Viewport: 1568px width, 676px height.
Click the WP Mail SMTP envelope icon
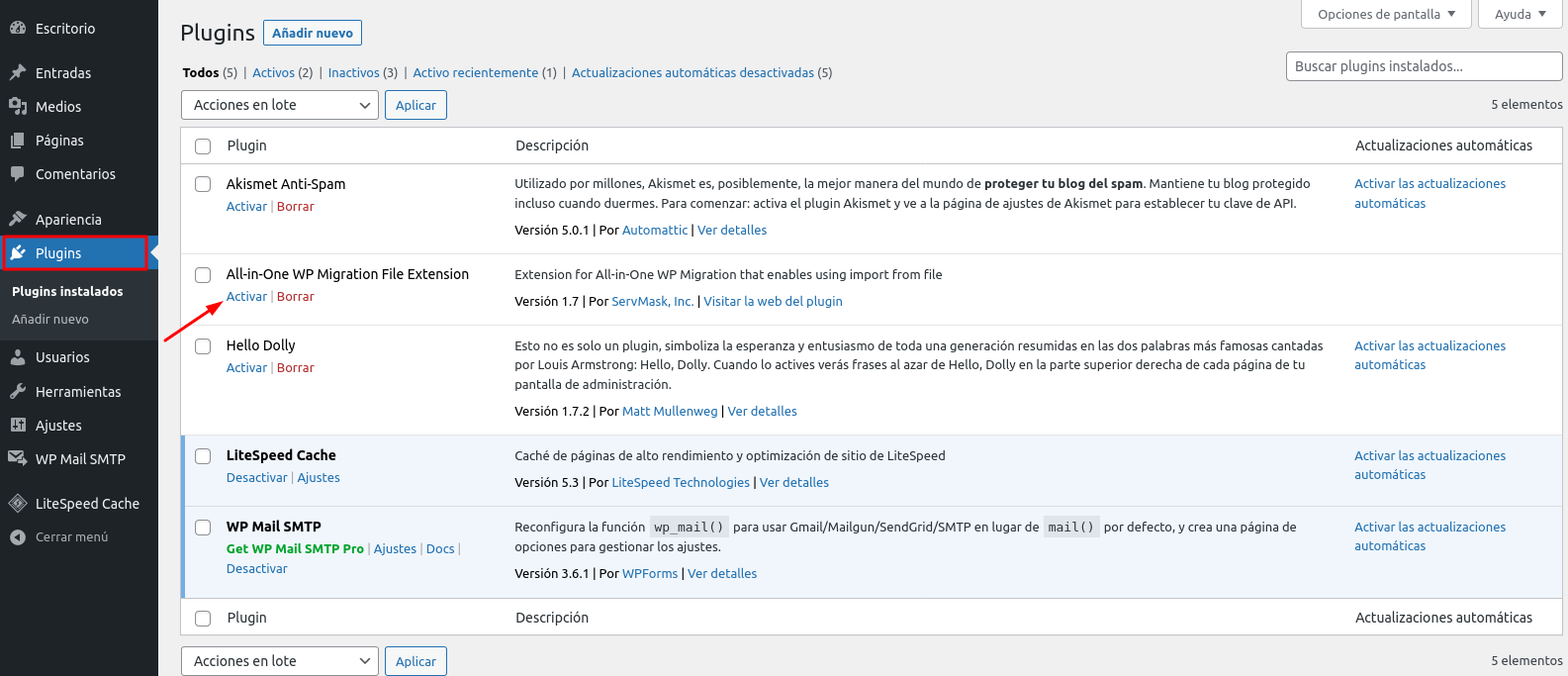[18, 459]
